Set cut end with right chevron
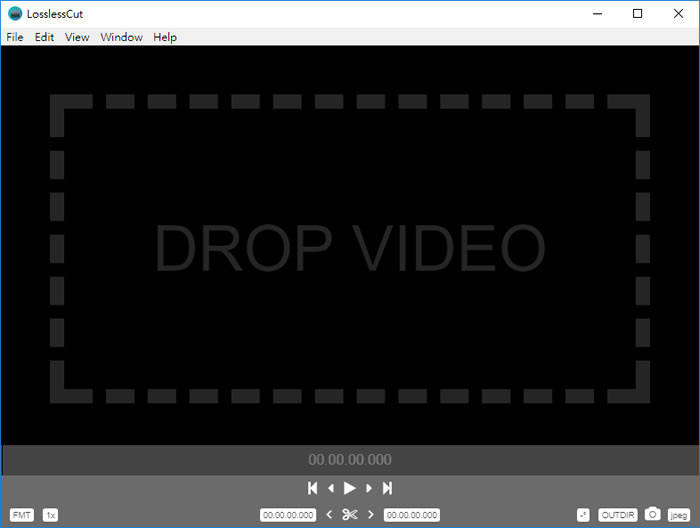Viewport: 700px width, 528px height. pos(371,515)
